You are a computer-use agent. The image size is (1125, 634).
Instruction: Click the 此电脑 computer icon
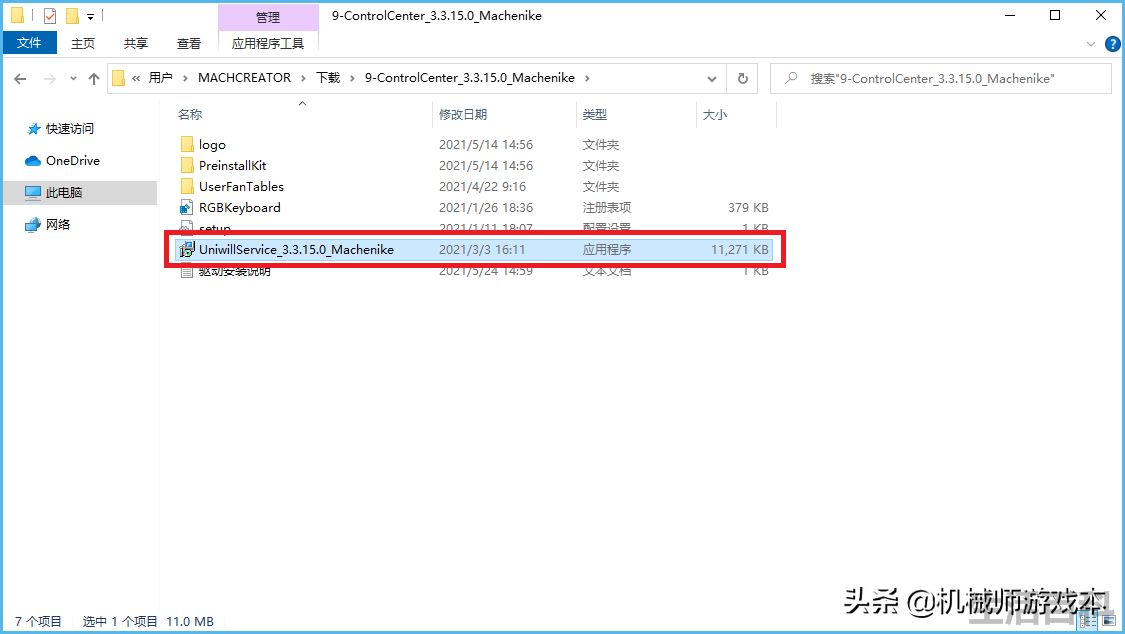click(33, 192)
